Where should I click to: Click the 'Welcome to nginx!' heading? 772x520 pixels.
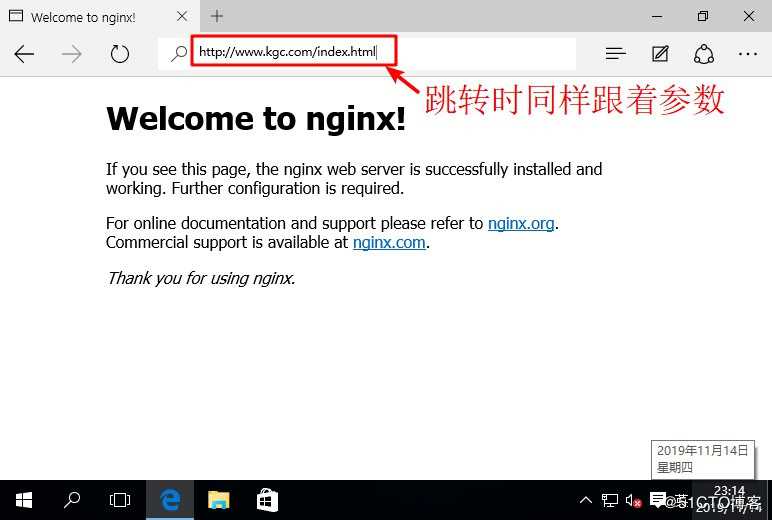[256, 119]
